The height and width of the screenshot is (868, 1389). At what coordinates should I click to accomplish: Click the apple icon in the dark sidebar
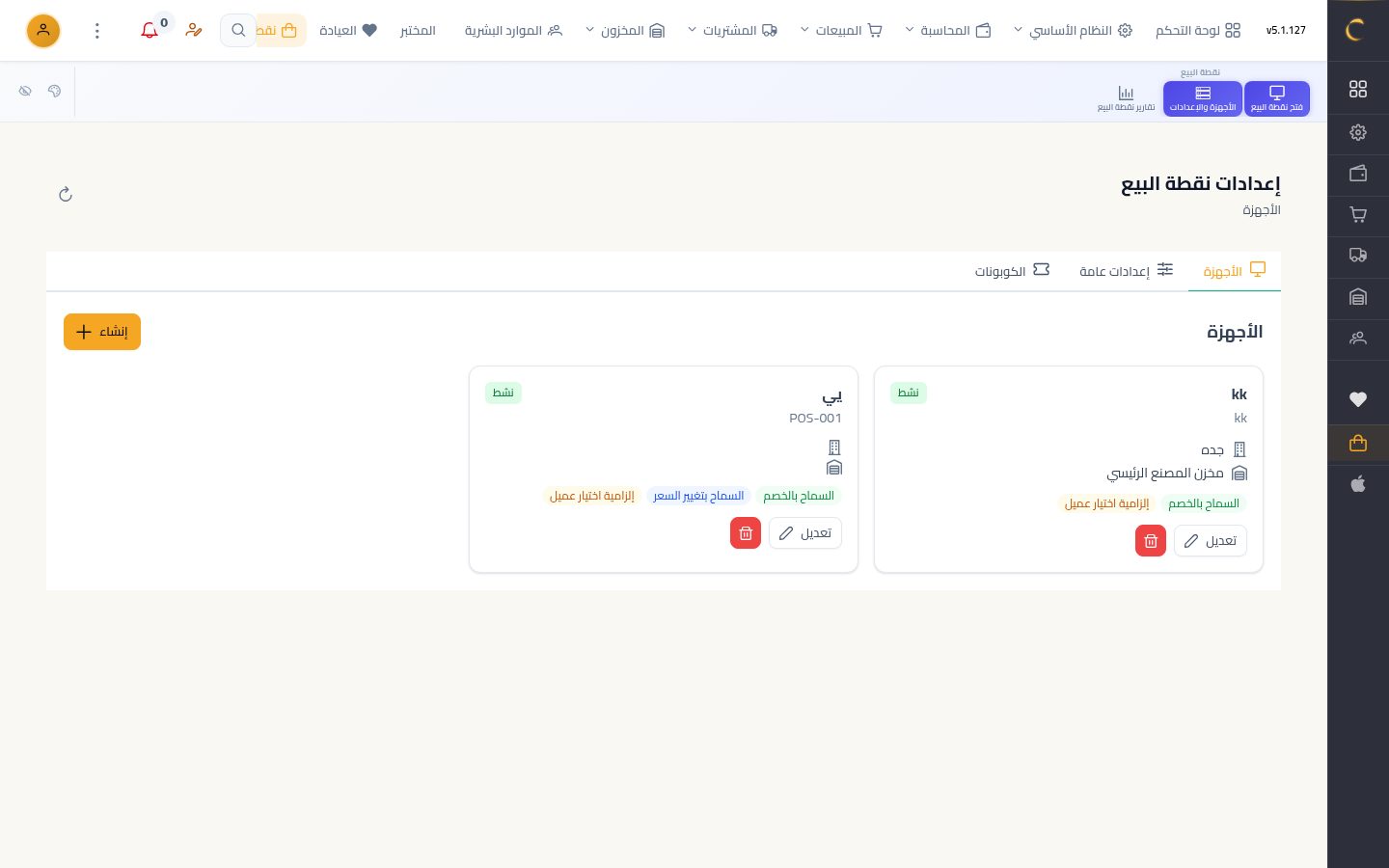pos(1358,484)
